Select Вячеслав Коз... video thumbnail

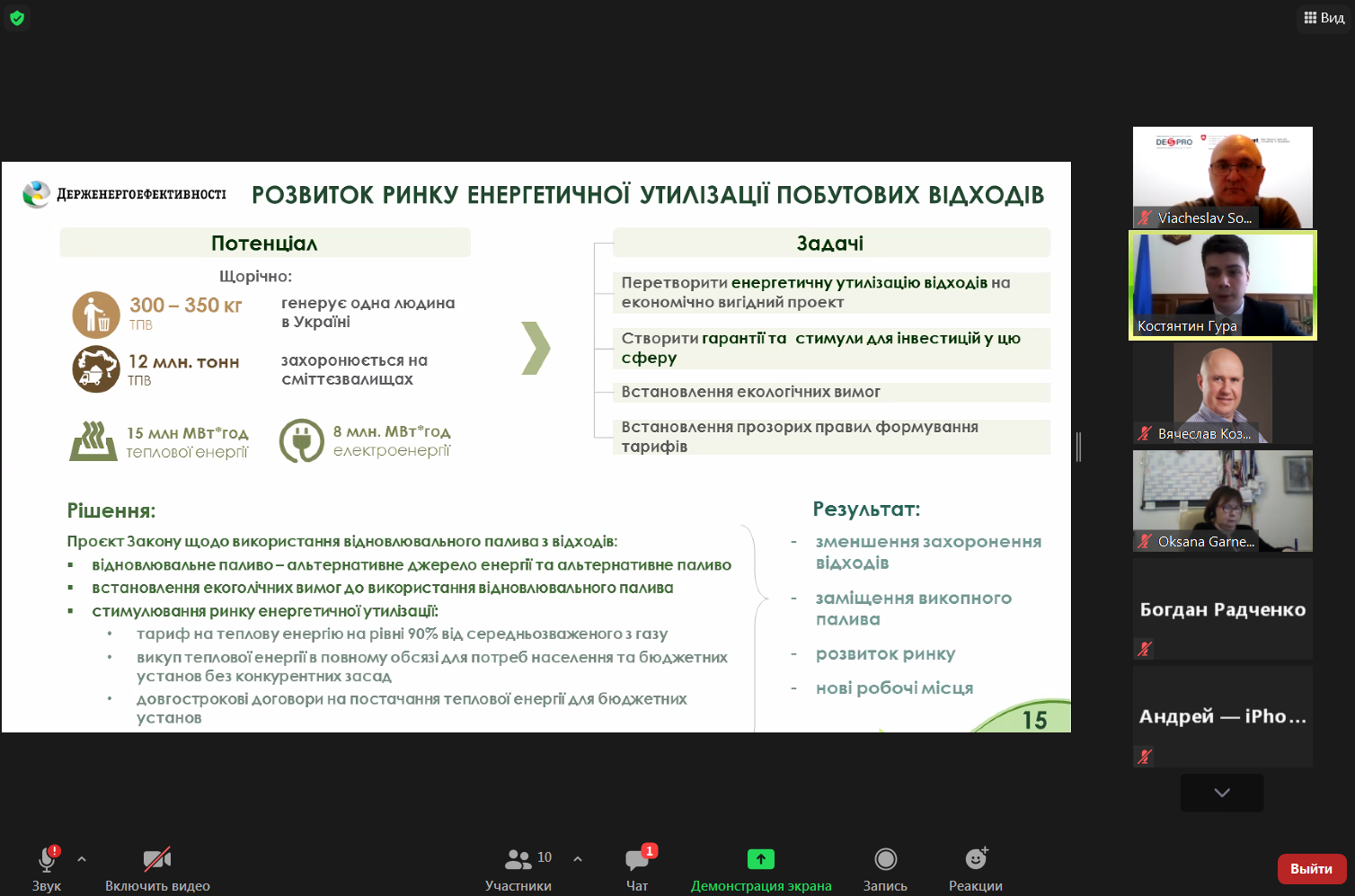click(x=1222, y=393)
